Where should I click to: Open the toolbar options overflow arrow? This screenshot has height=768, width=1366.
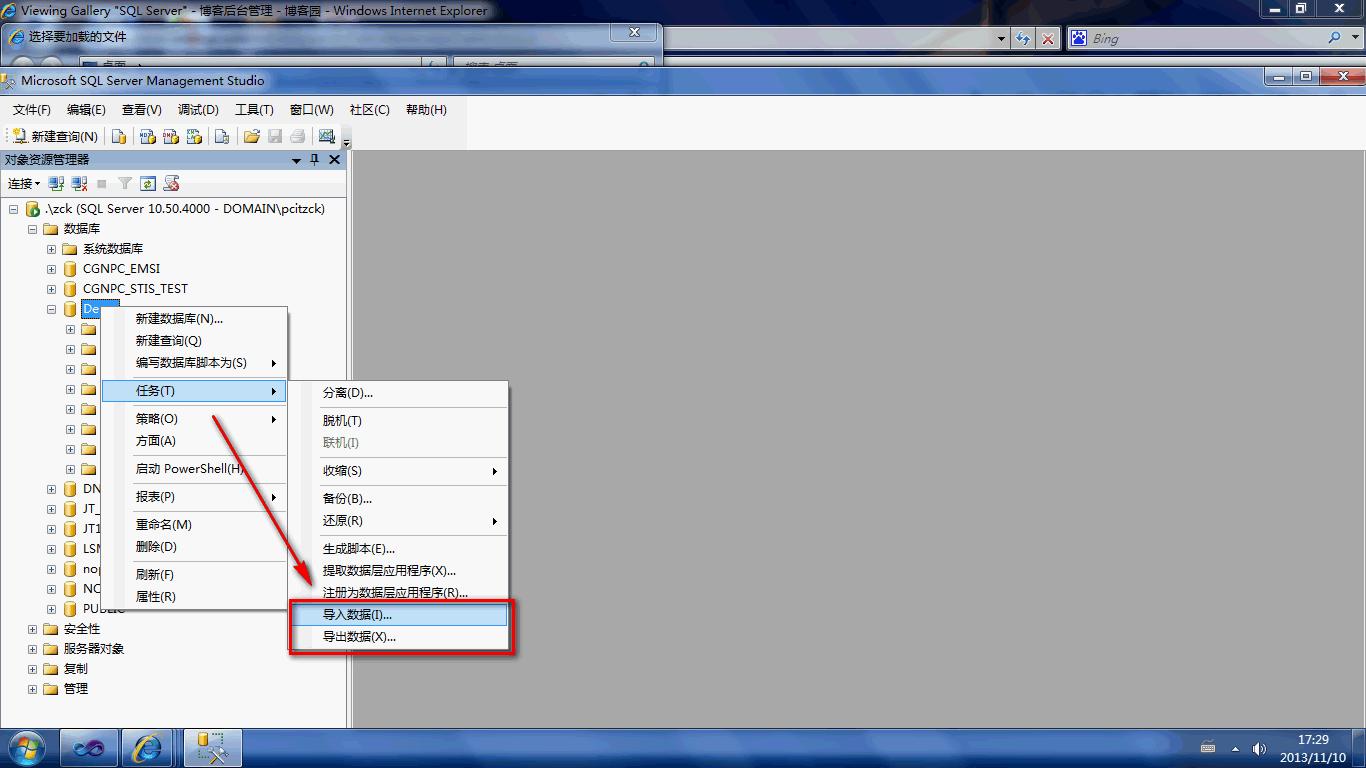pos(346,139)
